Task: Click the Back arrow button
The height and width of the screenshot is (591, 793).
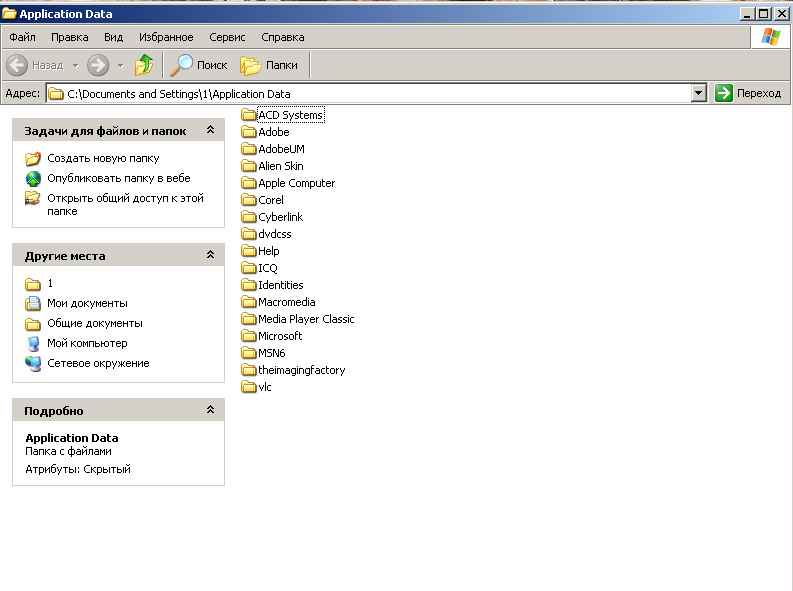Action: 17,65
